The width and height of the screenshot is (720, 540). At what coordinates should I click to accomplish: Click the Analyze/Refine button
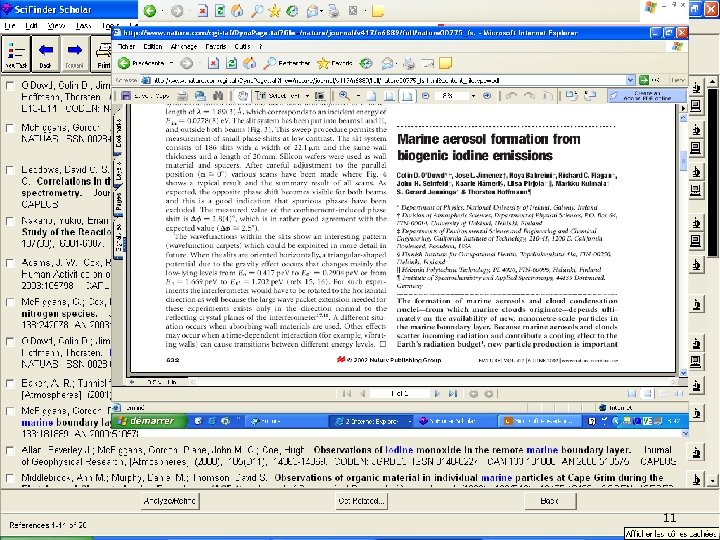[170, 501]
